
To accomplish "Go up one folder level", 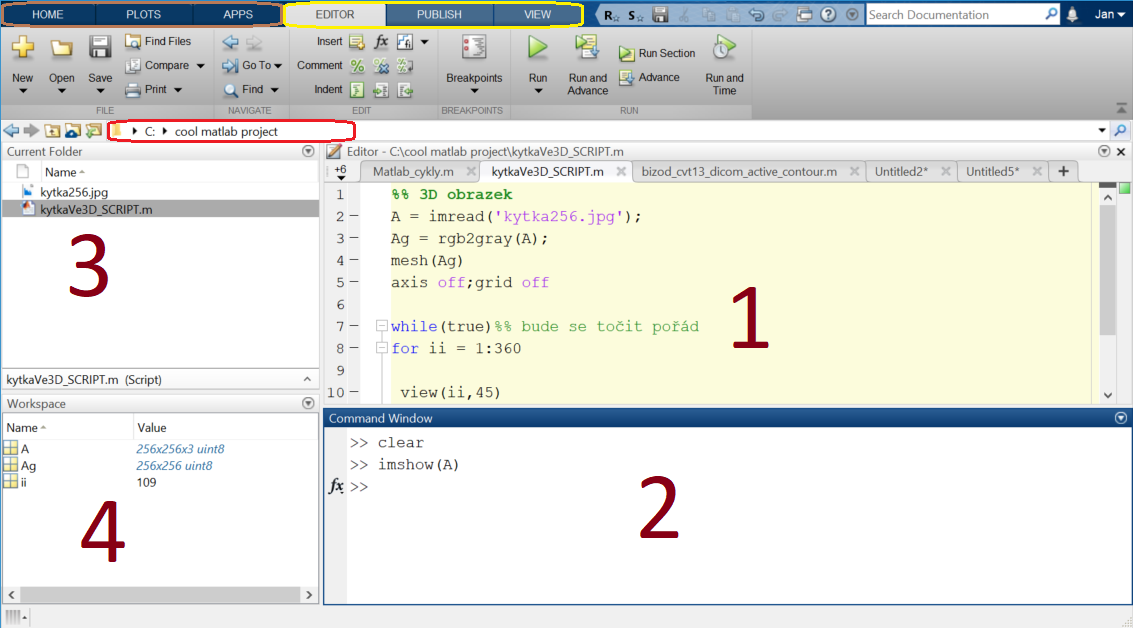I will pos(51,131).
